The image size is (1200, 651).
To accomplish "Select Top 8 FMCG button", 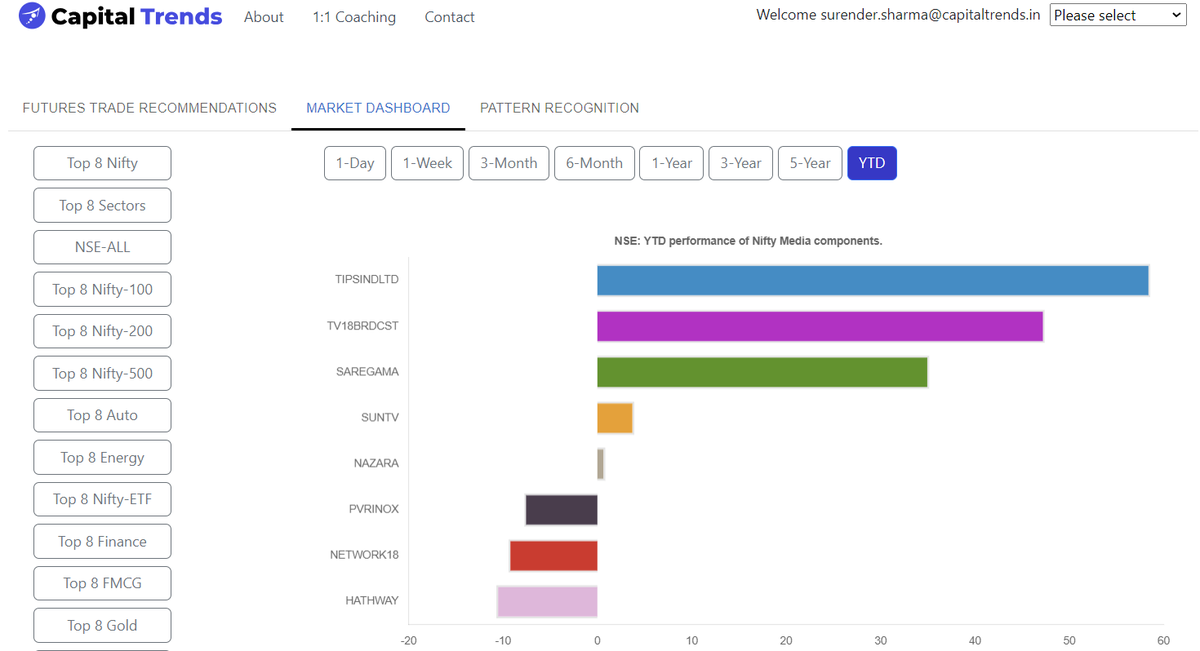I will 102,583.
